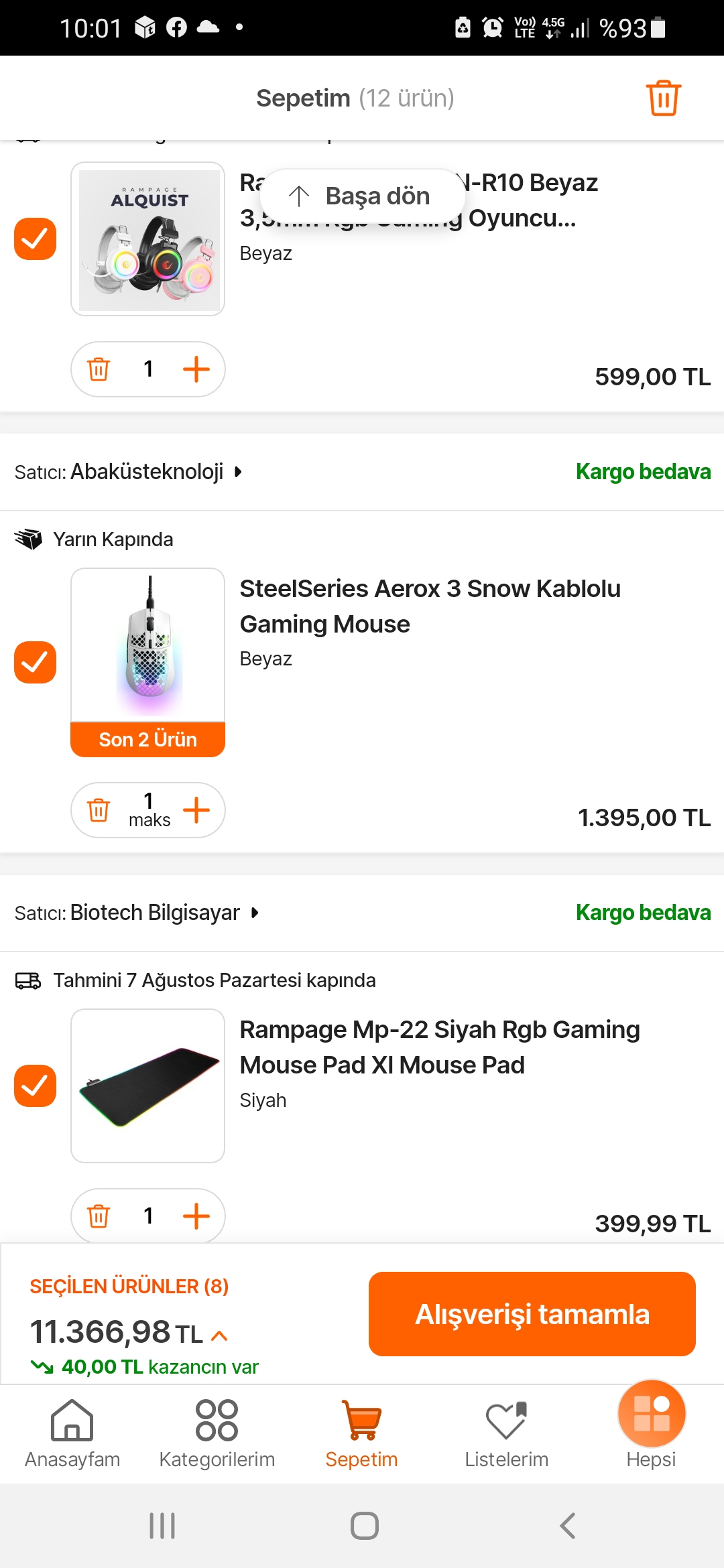Go to the Anasayfam tab
Viewport: 724px width, 1568px height.
click(72, 1433)
